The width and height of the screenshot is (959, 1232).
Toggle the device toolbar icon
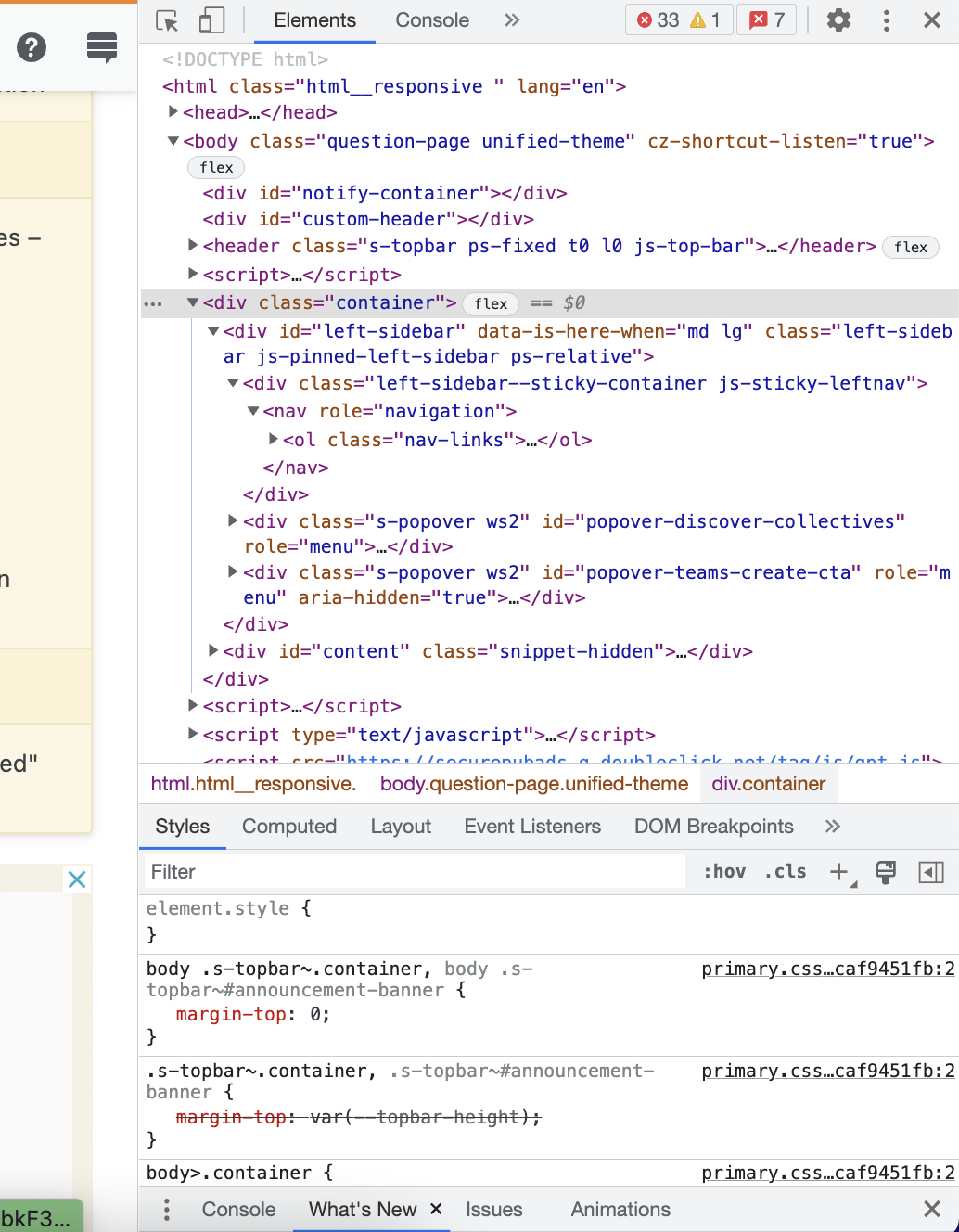click(212, 20)
